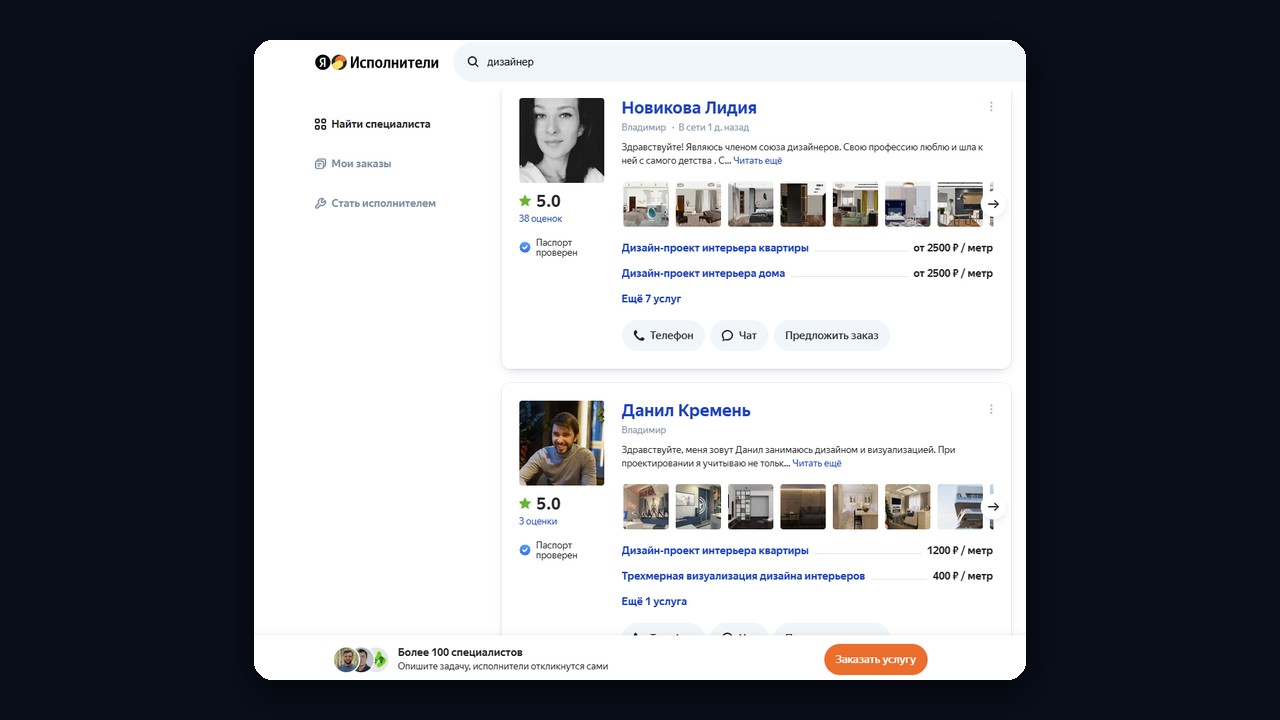Open sixth portfolio thumbnail of Данил Кремень

pyautogui.click(x=908, y=507)
